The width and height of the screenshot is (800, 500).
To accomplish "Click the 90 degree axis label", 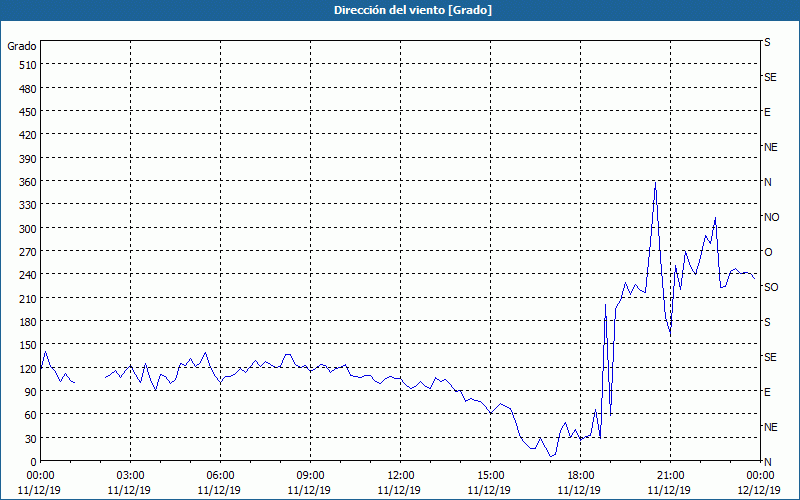I will pyautogui.click(x=31, y=392).
